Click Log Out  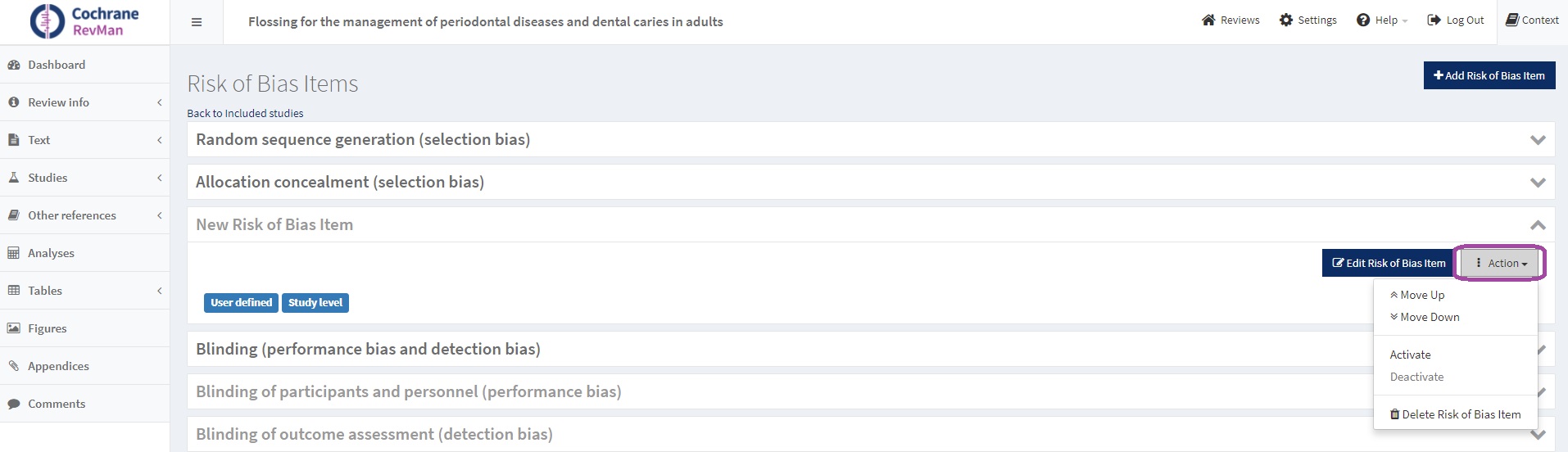tap(1456, 20)
